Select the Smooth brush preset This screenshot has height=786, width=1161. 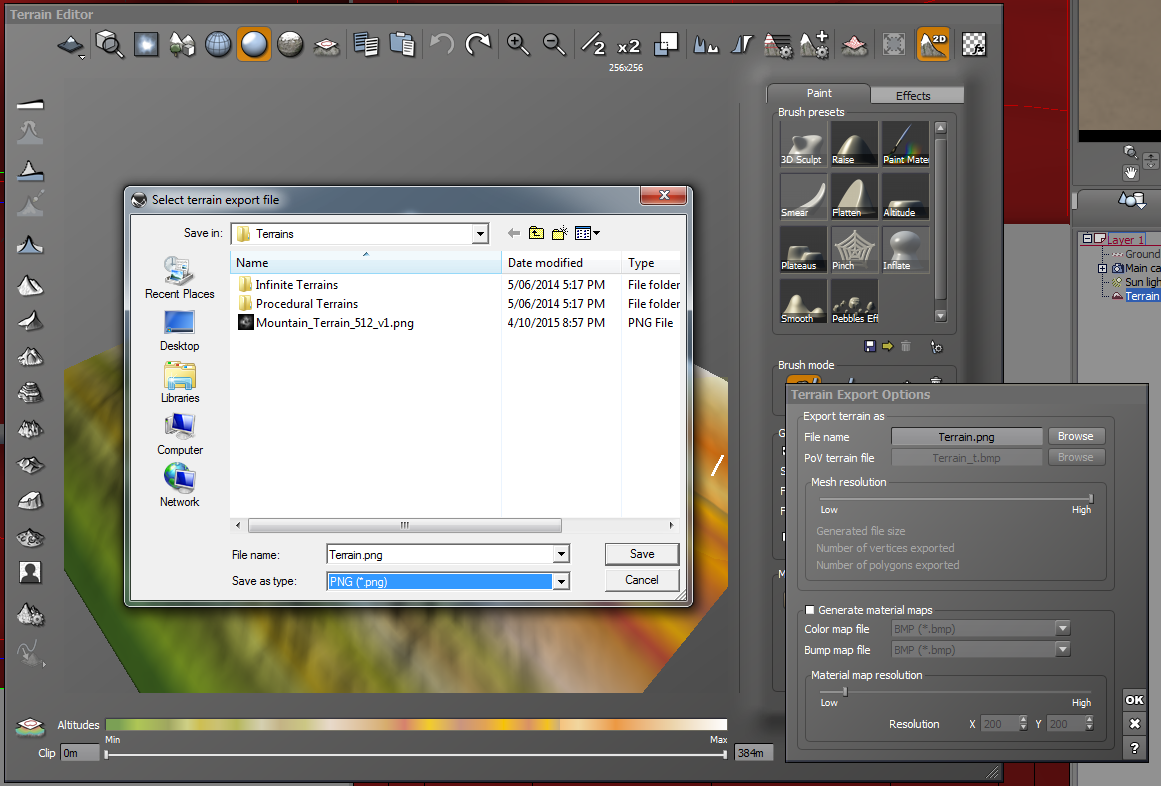pyautogui.click(x=803, y=302)
